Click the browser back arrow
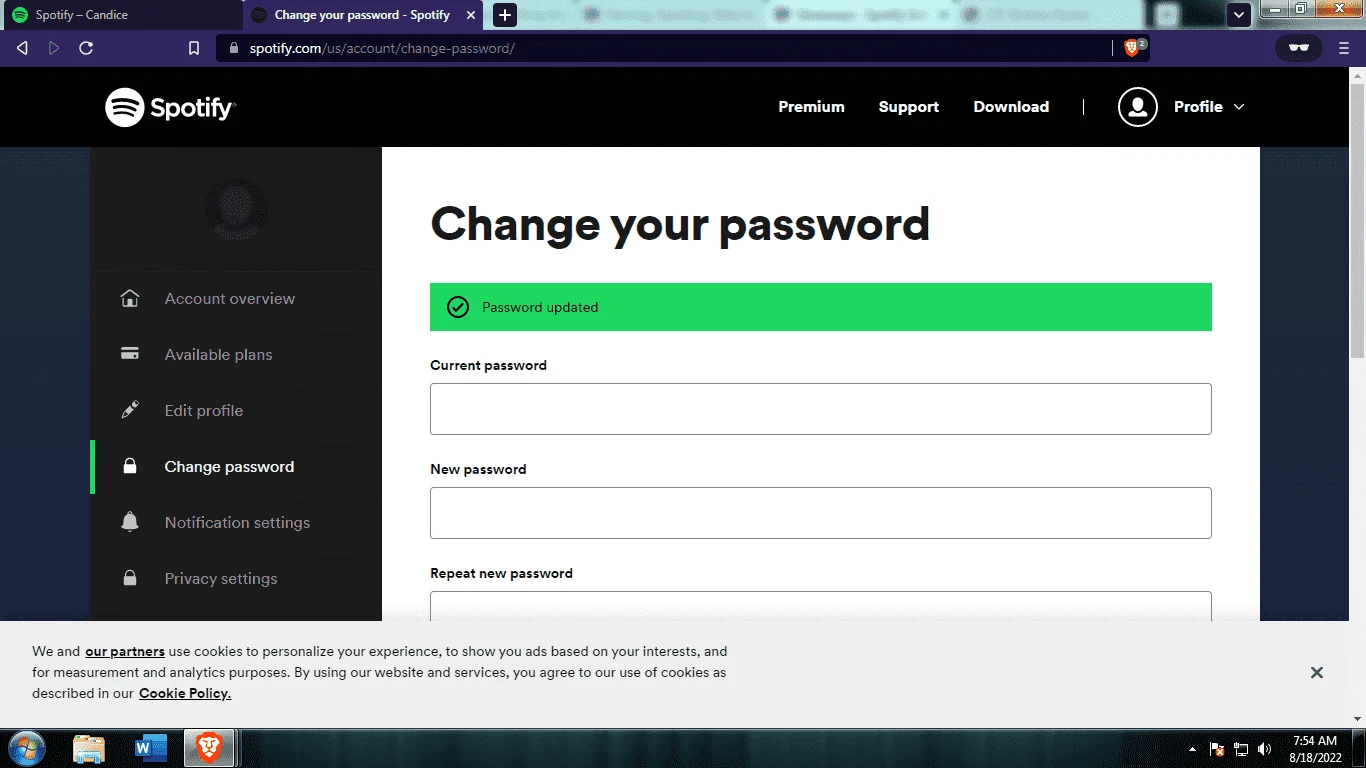This screenshot has width=1366, height=768. pyautogui.click(x=23, y=48)
